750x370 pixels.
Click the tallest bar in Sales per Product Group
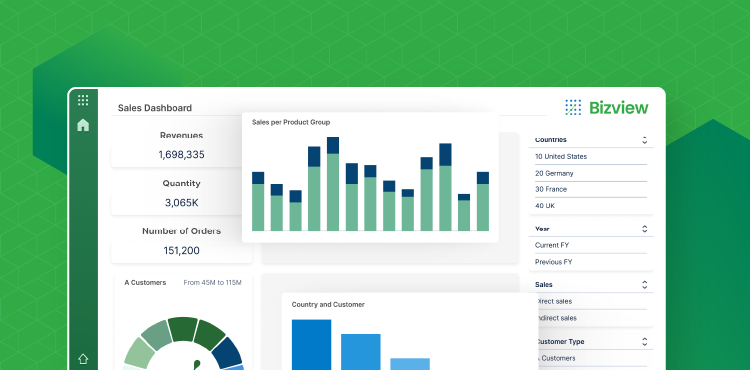(x=333, y=184)
